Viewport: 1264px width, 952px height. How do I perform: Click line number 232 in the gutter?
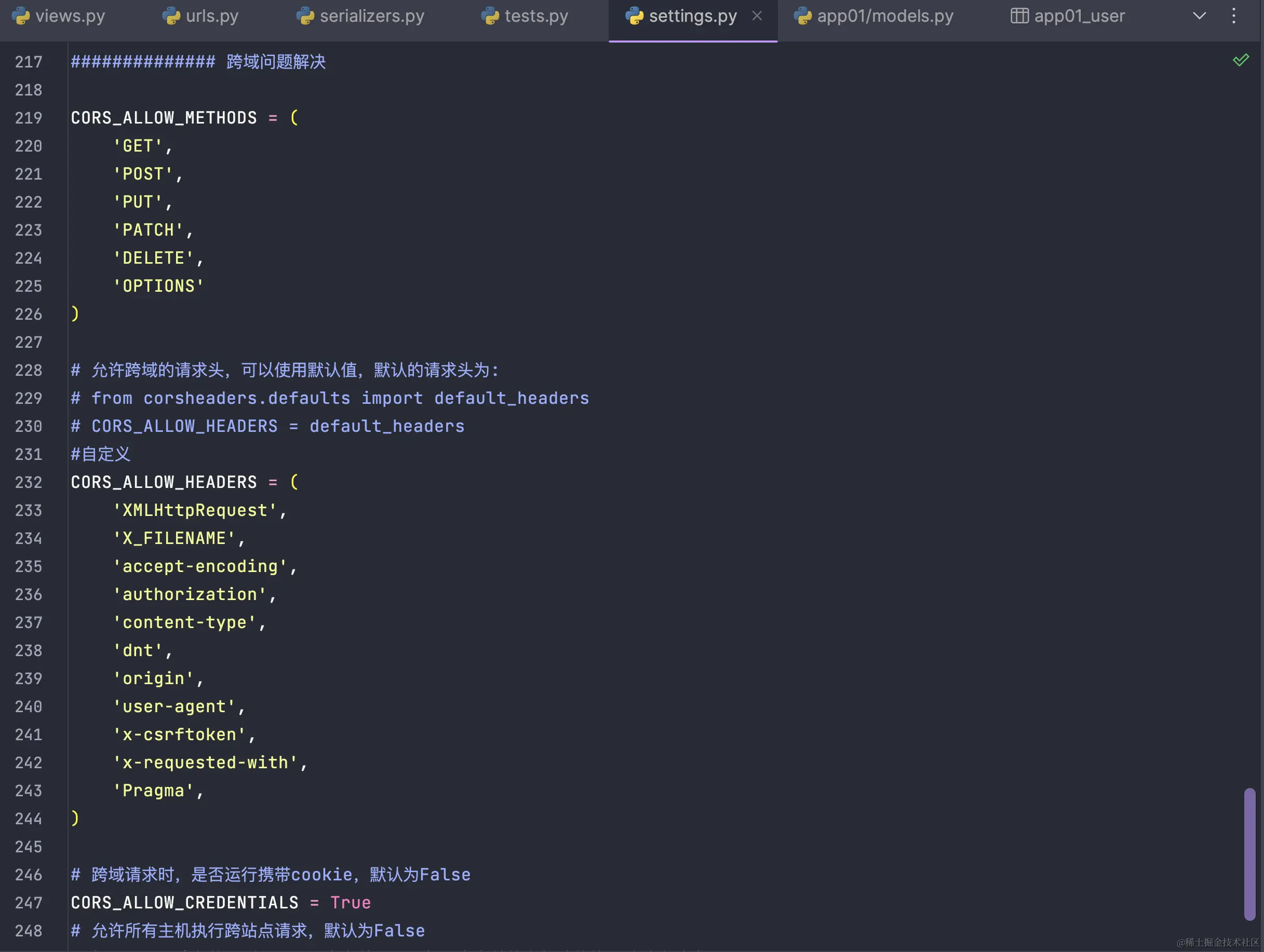(x=29, y=483)
